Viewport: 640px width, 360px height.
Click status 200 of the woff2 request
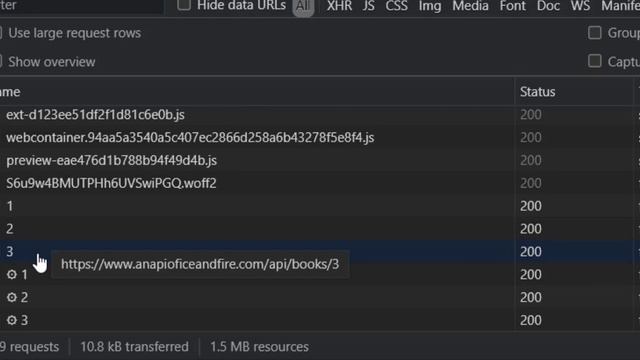tap(531, 183)
